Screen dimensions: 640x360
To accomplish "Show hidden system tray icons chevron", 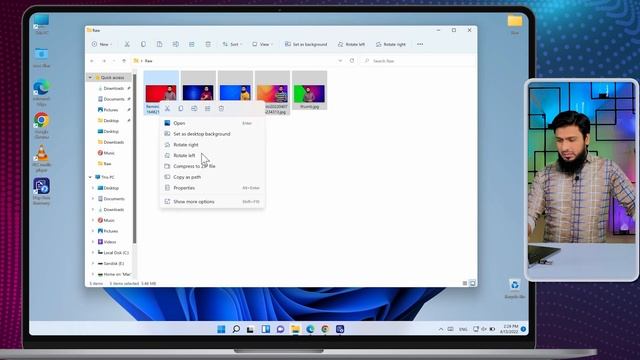I will 440,329.
